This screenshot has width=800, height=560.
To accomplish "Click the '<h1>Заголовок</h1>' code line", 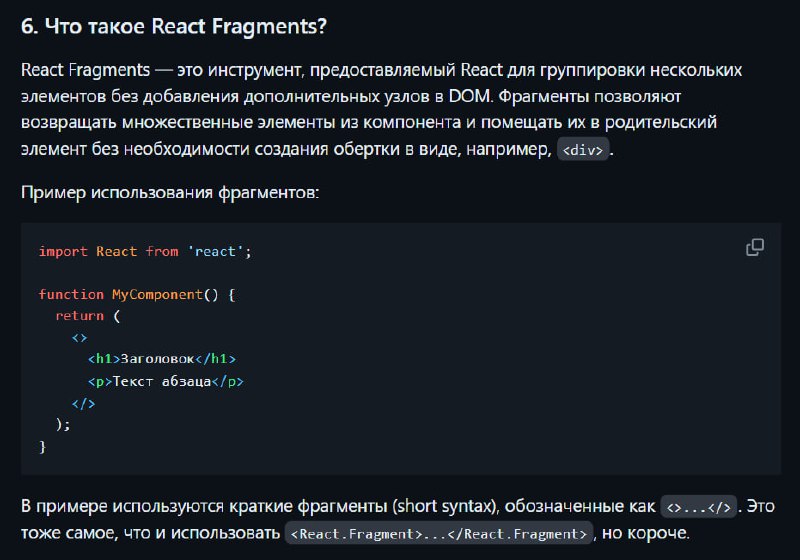I will (x=162, y=359).
